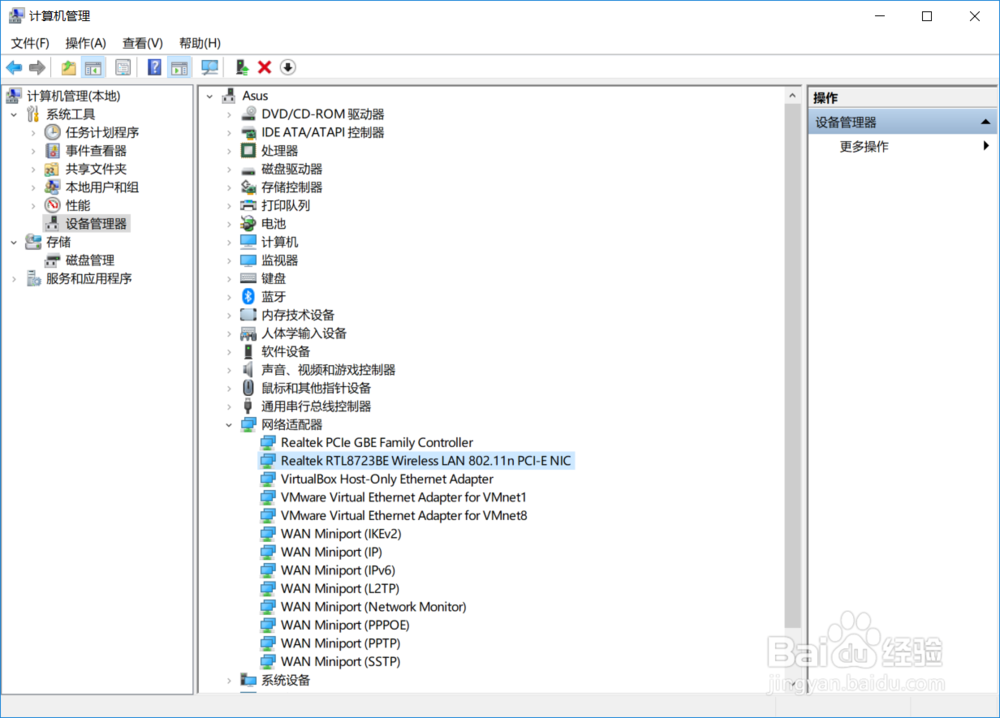1000x718 pixels.
Task: Select VMware Virtual Ethernet Adapter for VMnet1
Action: (404, 497)
